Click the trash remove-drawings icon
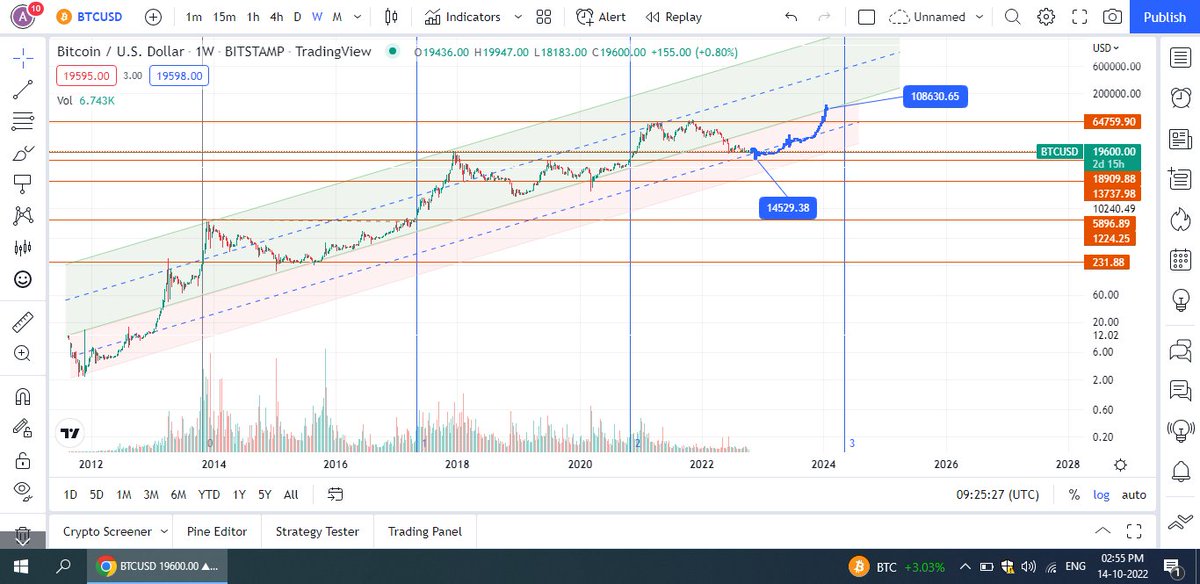 coord(21,535)
